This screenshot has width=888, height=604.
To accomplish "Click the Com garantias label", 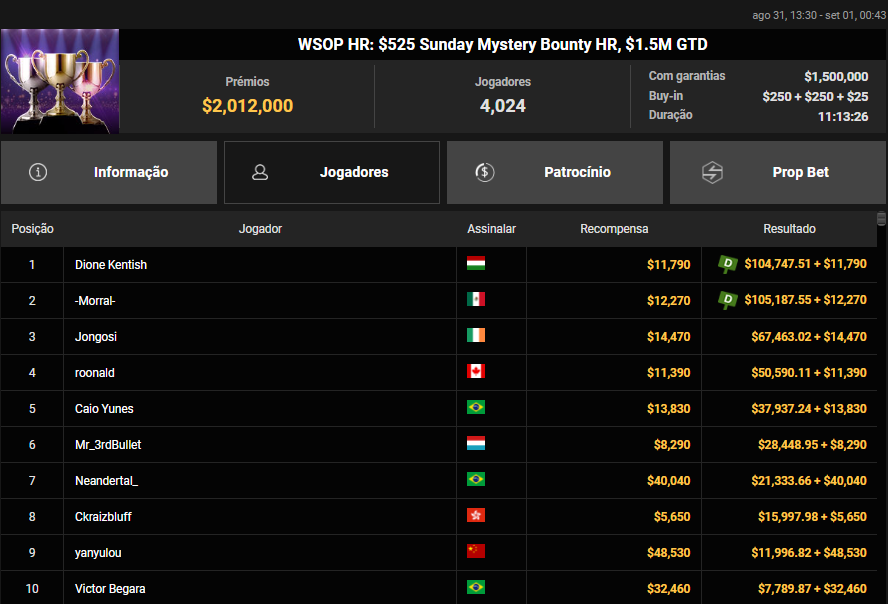I will tap(687, 76).
